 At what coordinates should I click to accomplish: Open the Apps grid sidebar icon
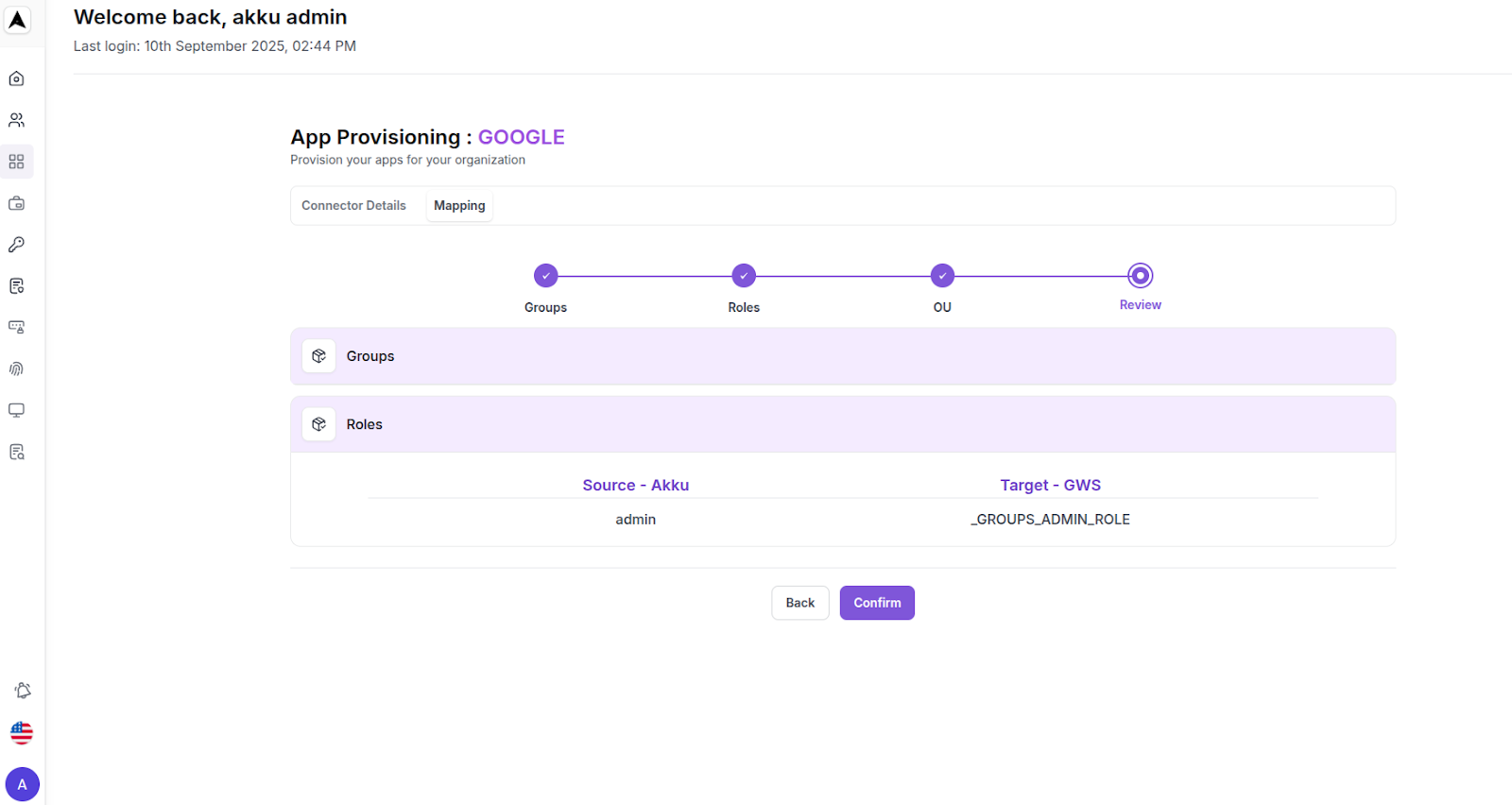pos(17,162)
